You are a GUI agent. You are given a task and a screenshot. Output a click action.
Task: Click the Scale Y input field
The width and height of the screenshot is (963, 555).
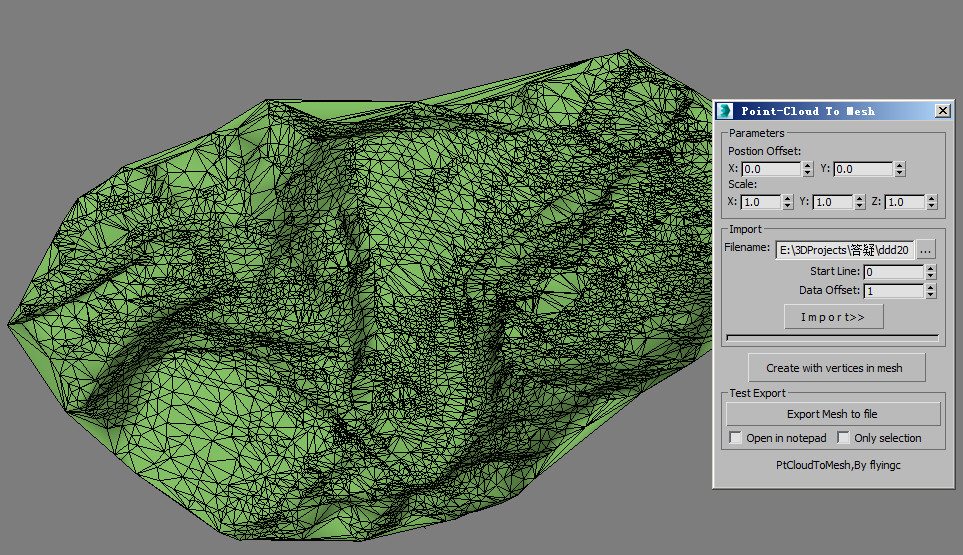tap(833, 202)
